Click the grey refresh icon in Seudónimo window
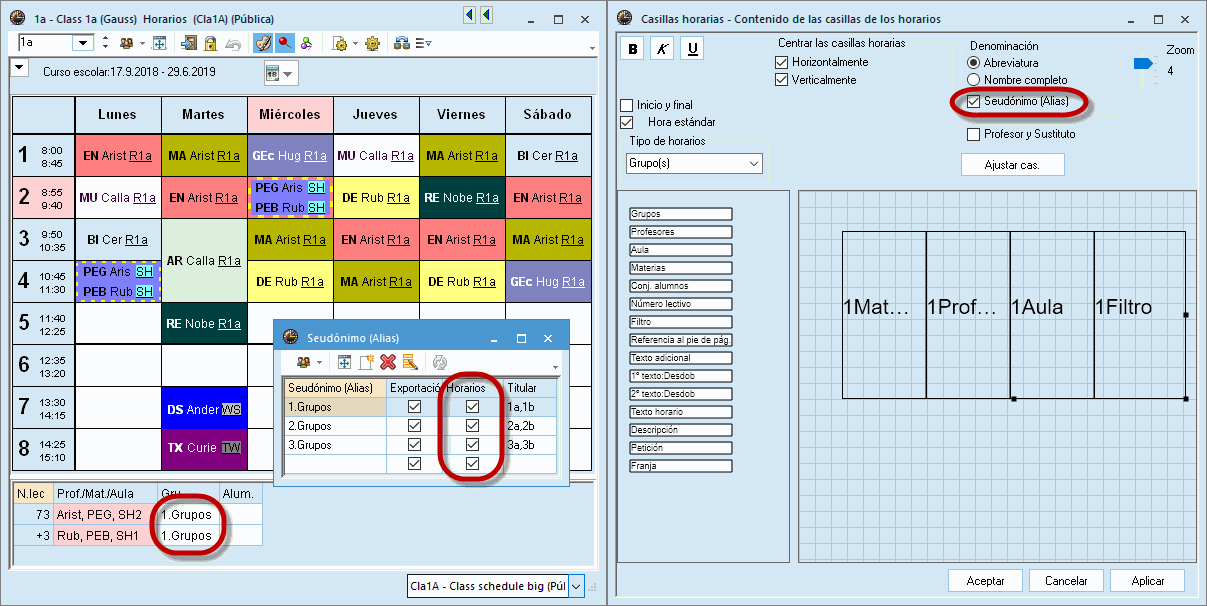Viewport: 1207px width, 606px height. point(439,362)
